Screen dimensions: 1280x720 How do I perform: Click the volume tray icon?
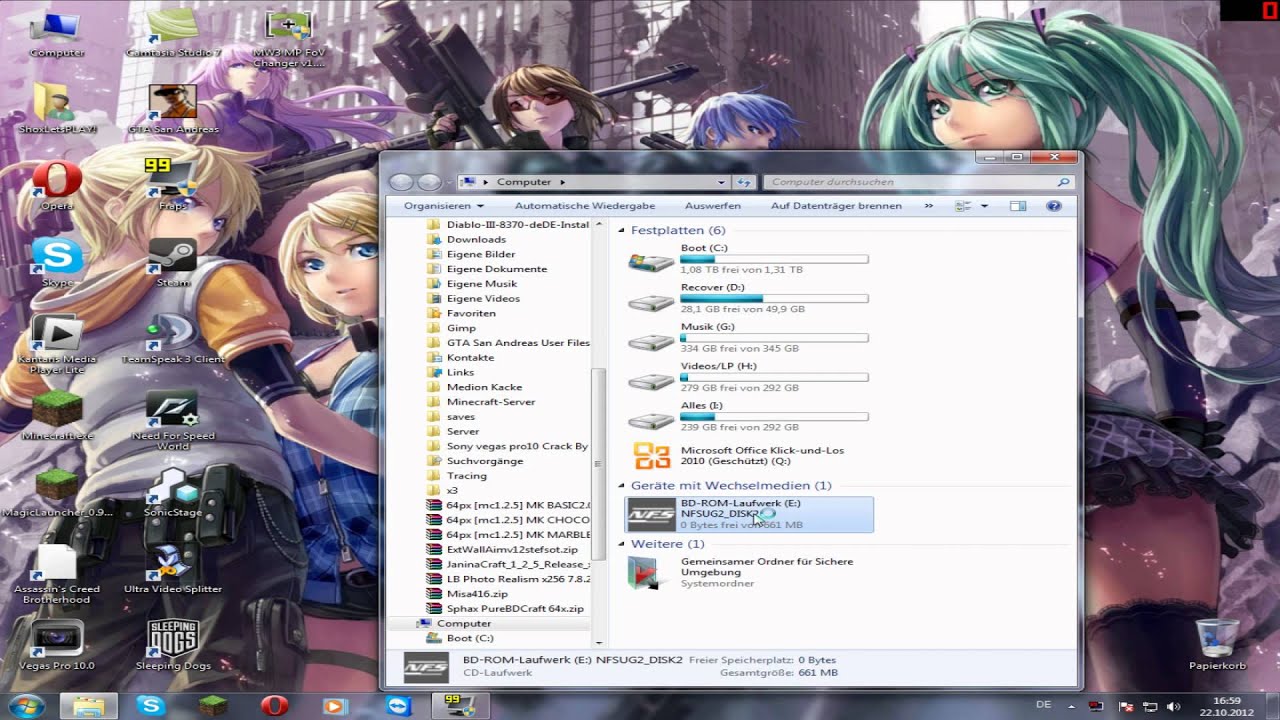point(1172,707)
